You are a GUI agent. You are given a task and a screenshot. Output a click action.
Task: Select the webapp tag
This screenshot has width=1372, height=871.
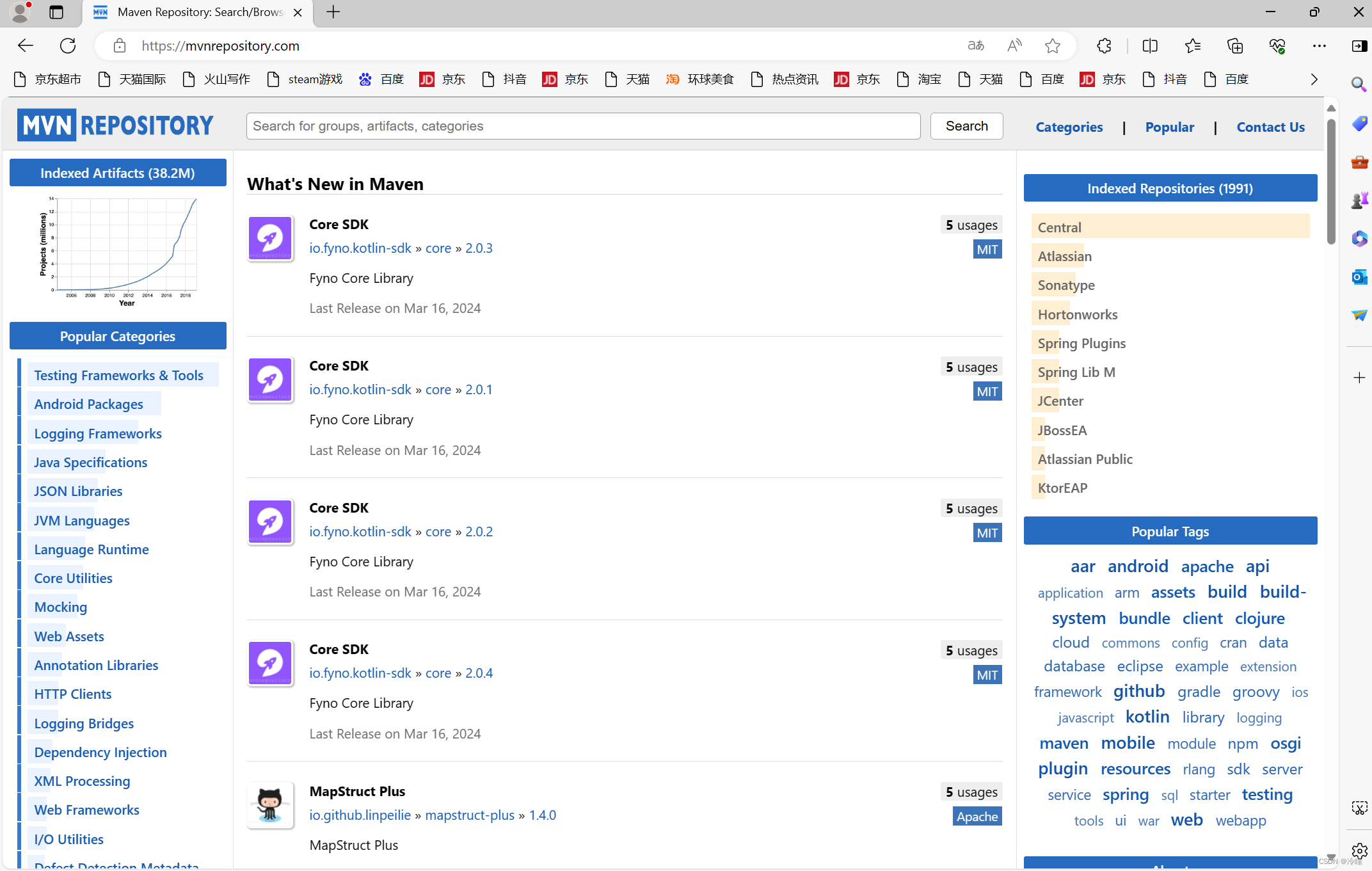click(x=1241, y=820)
